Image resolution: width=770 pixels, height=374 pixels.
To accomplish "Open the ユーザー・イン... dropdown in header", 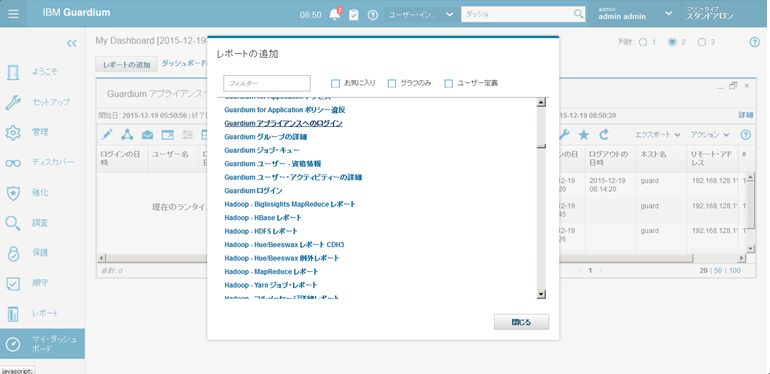I will tap(421, 15).
